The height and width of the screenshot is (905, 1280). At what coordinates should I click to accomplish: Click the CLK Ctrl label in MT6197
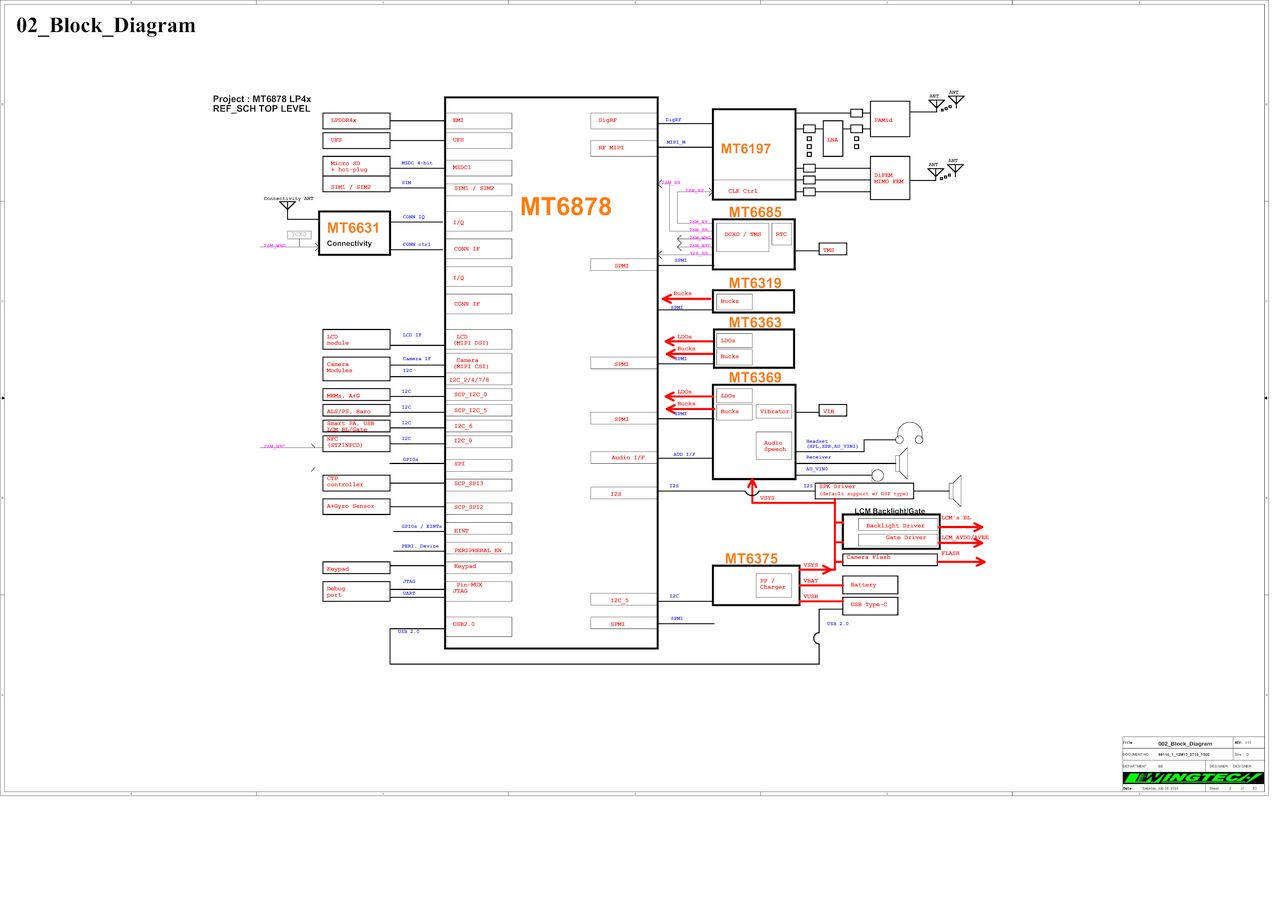(x=743, y=191)
